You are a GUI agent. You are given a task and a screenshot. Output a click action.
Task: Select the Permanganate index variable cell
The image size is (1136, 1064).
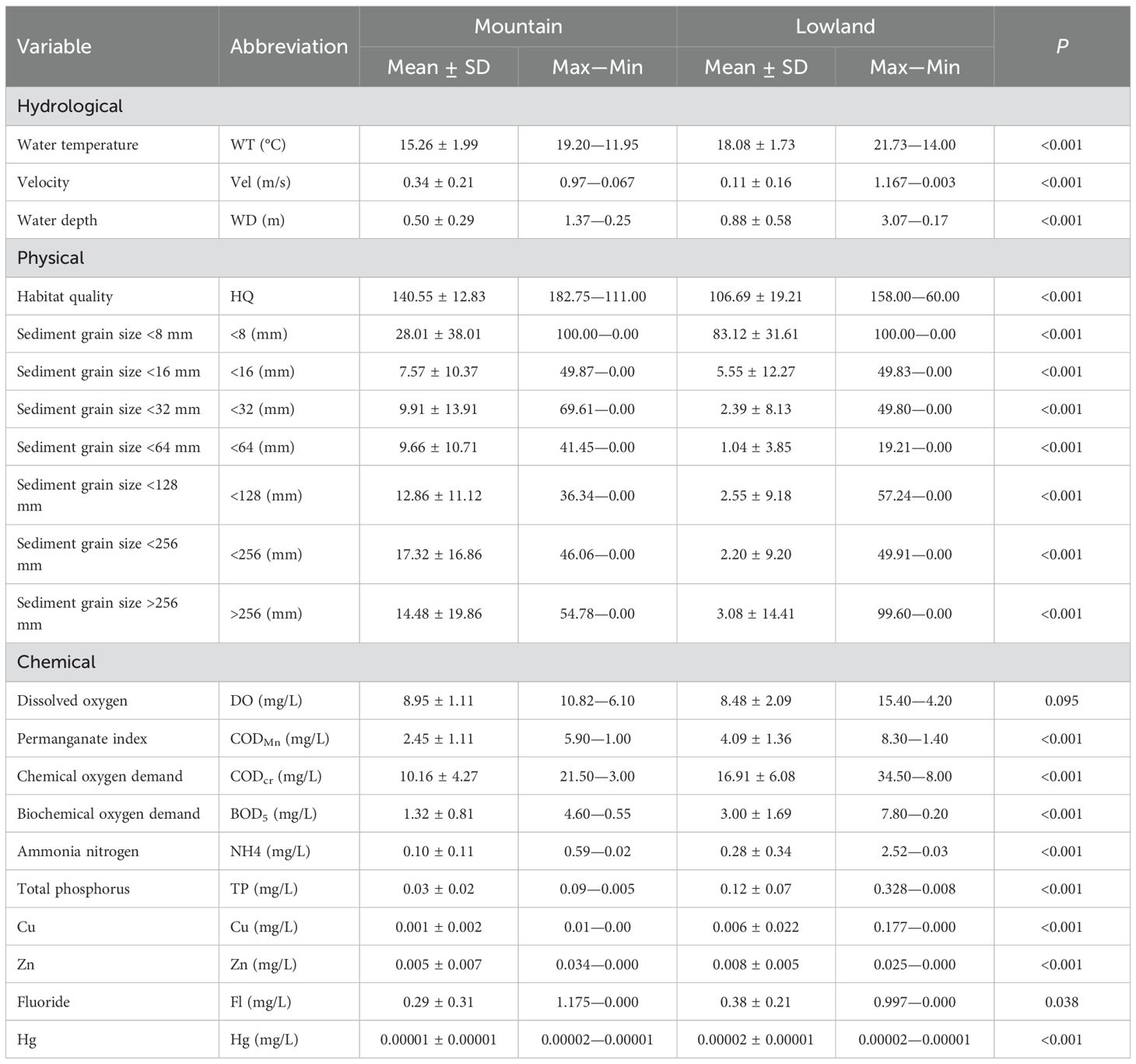82,739
